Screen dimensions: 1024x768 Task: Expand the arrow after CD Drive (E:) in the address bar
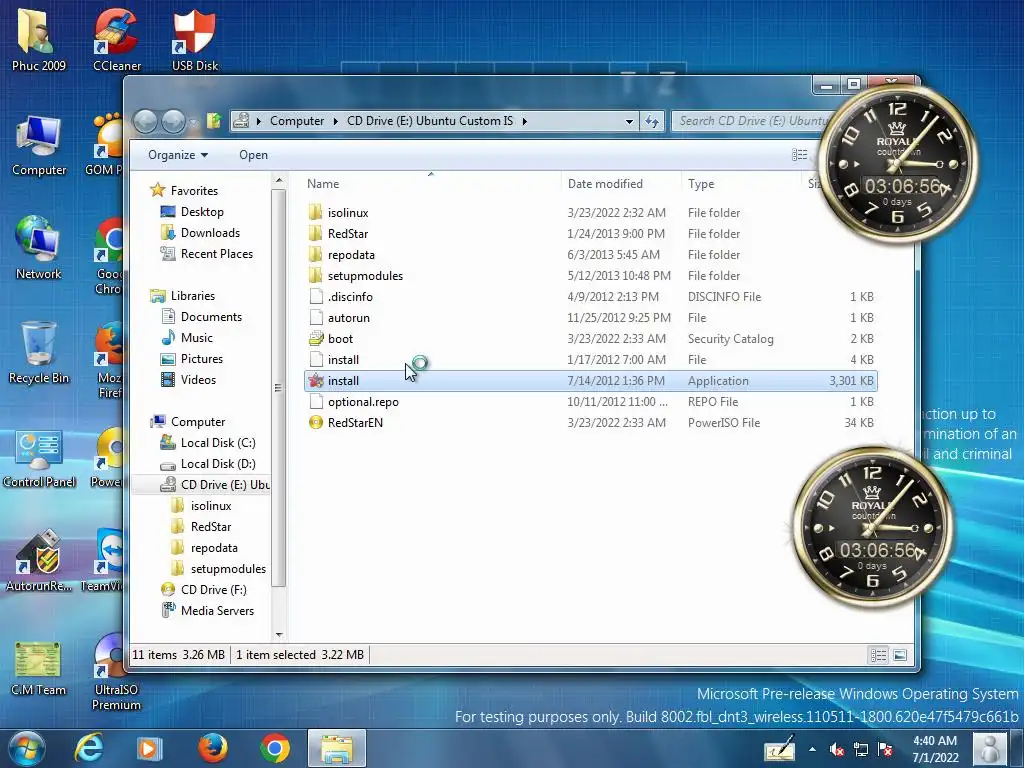coord(524,121)
